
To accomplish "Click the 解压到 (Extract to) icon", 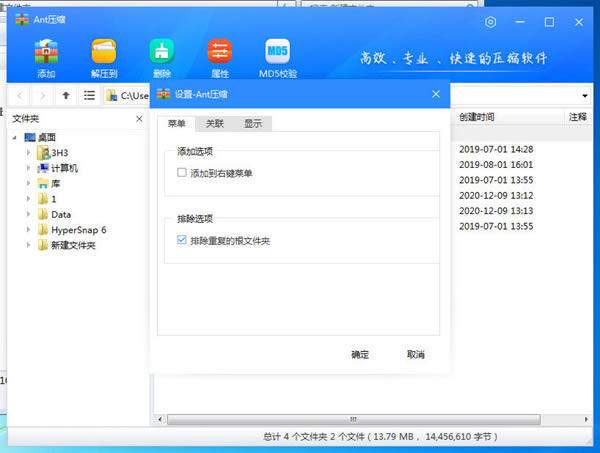I will (x=104, y=54).
